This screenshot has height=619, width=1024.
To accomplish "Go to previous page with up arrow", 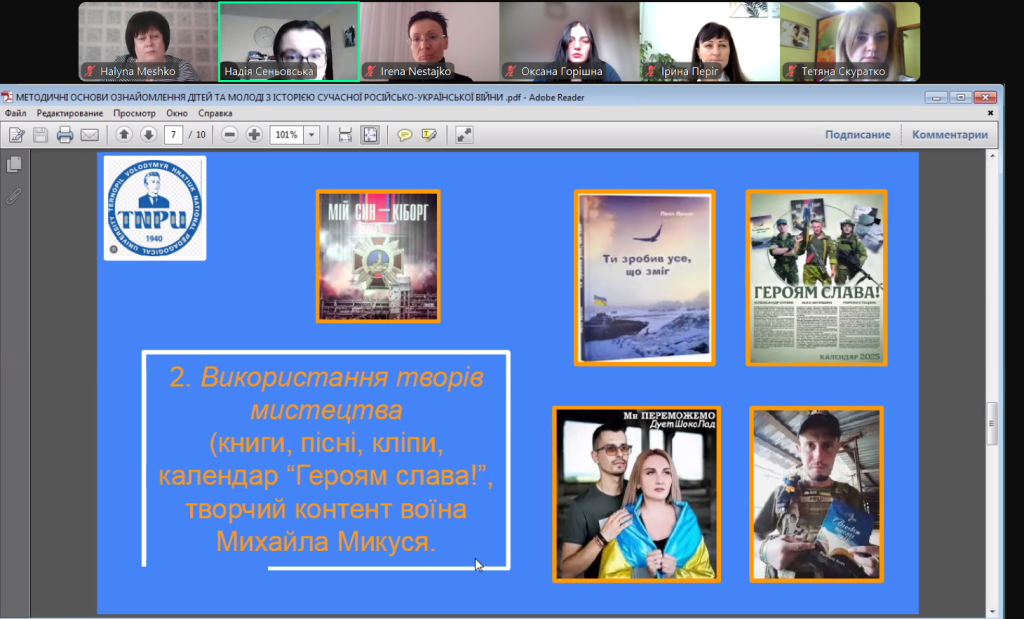I will [x=124, y=135].
